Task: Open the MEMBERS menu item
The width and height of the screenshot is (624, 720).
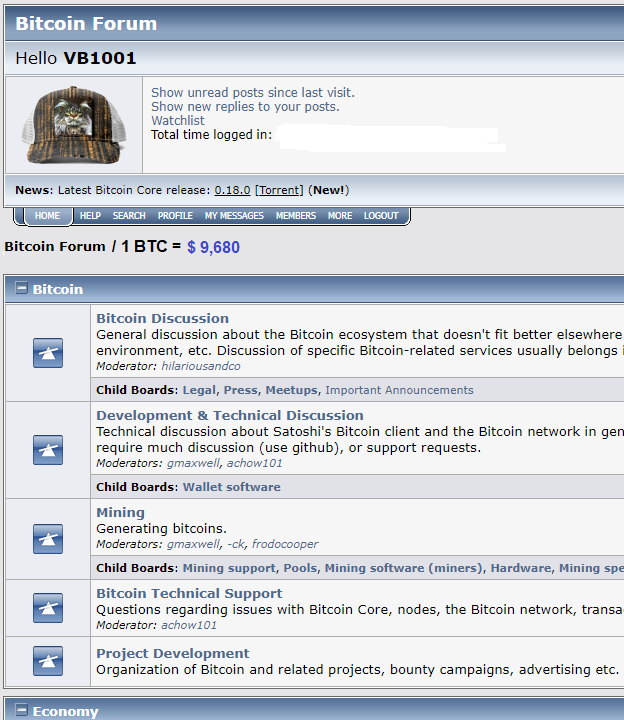Action: tap(296, 216)
